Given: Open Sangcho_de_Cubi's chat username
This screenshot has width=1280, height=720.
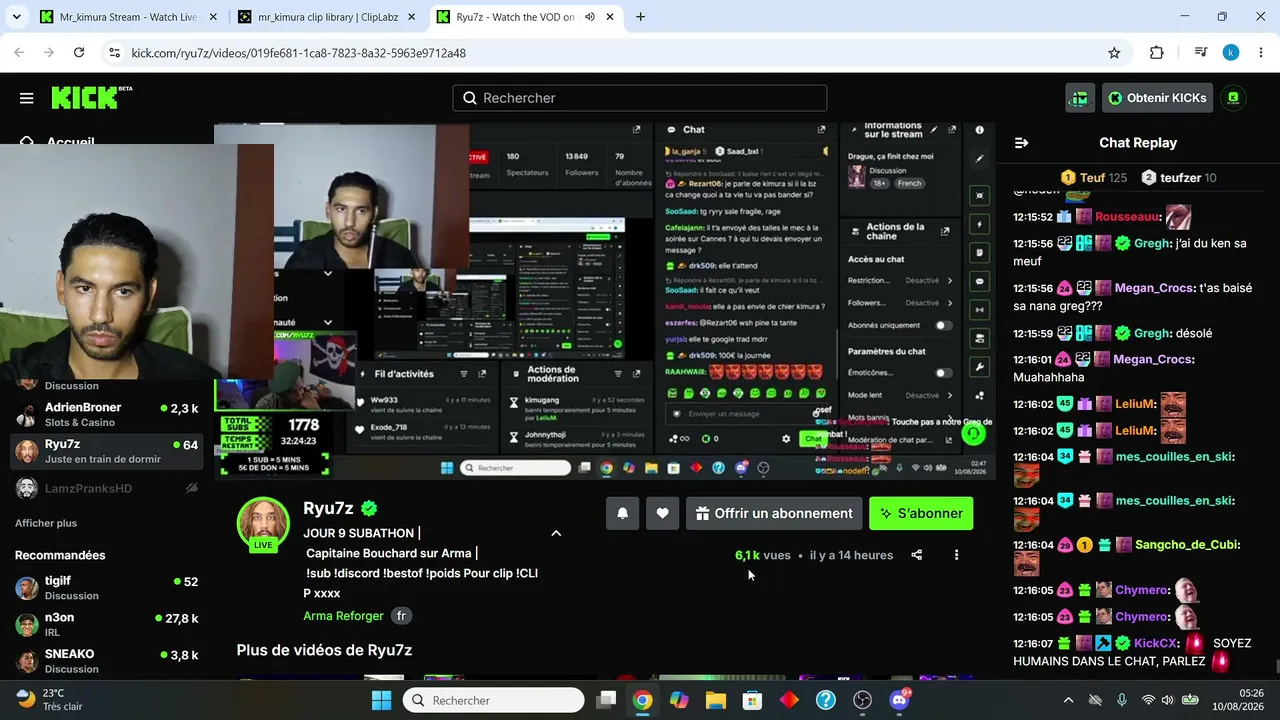Looking at the screenshot, I should [1187, 545].
